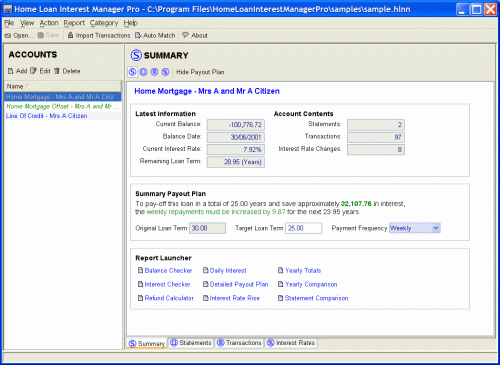Click Import Transactions in the toolbar

[x=99, y=35]
